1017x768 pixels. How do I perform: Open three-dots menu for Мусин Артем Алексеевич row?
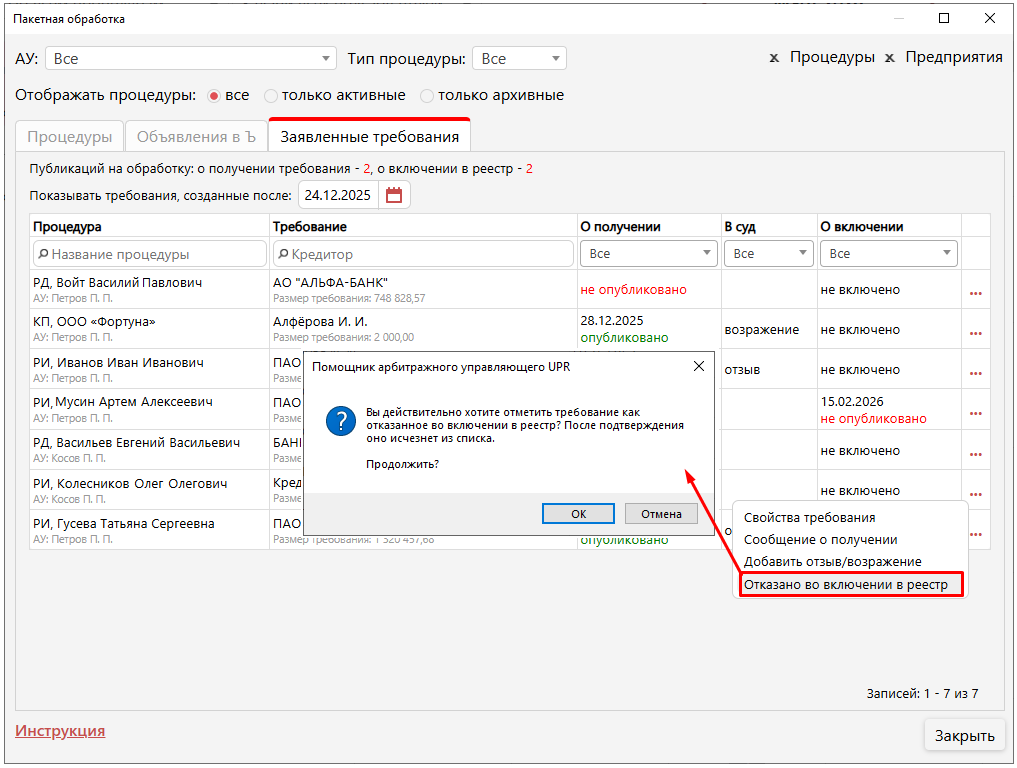[975, 413]
